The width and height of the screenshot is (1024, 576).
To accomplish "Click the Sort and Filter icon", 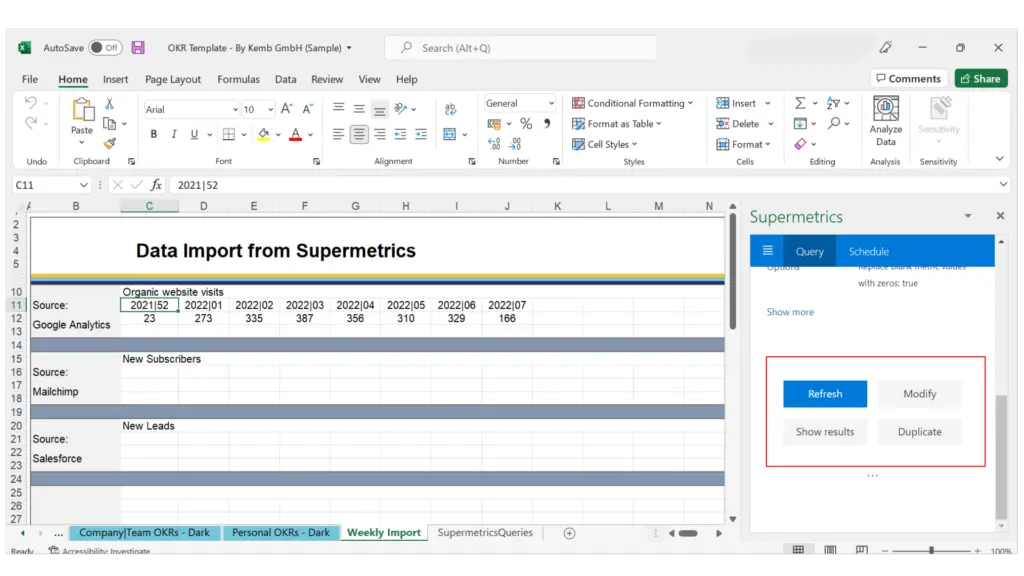I will (833, 103).
